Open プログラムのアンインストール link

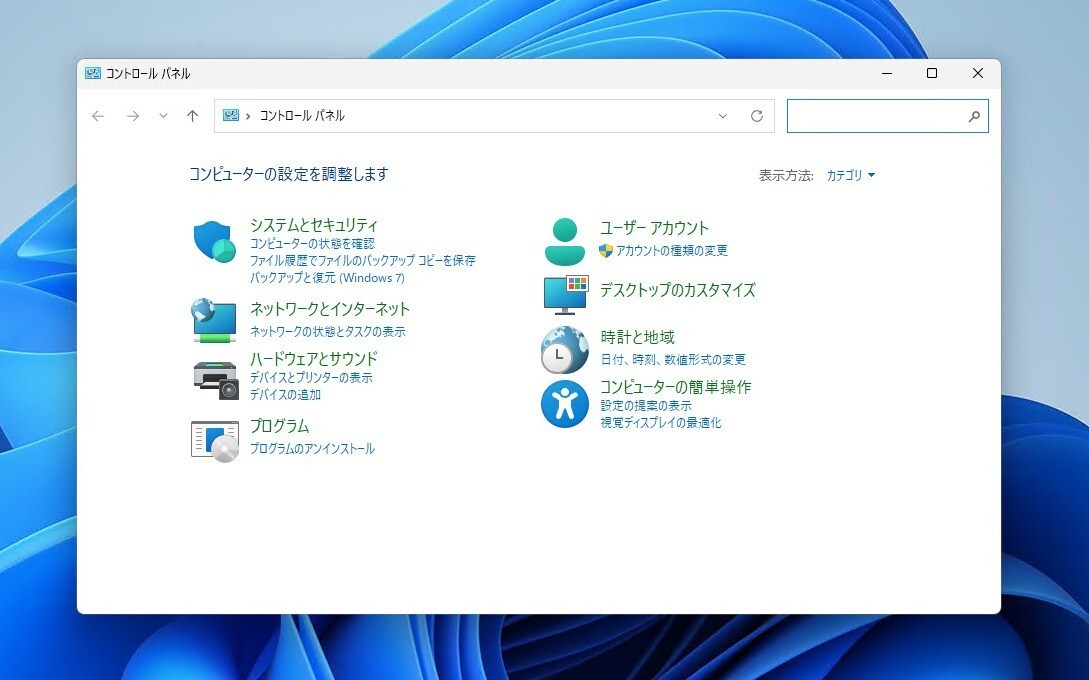click(312, 449)
